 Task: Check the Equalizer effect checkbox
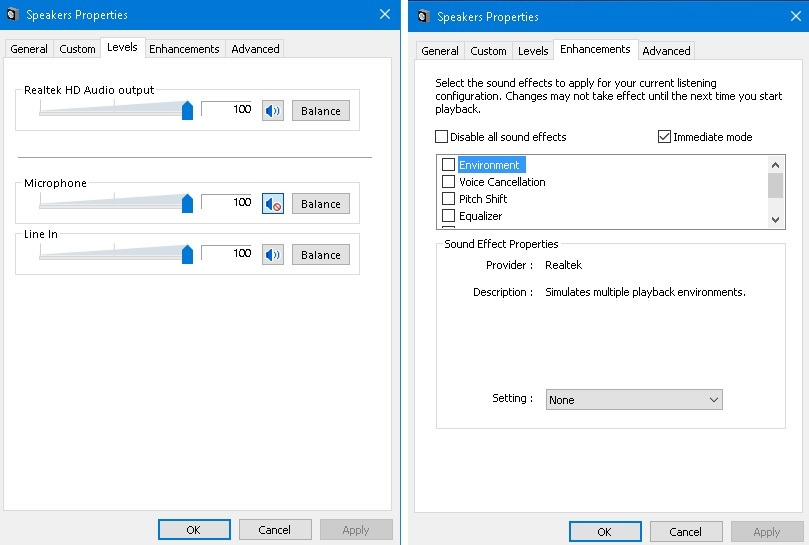tap(449, 216)
